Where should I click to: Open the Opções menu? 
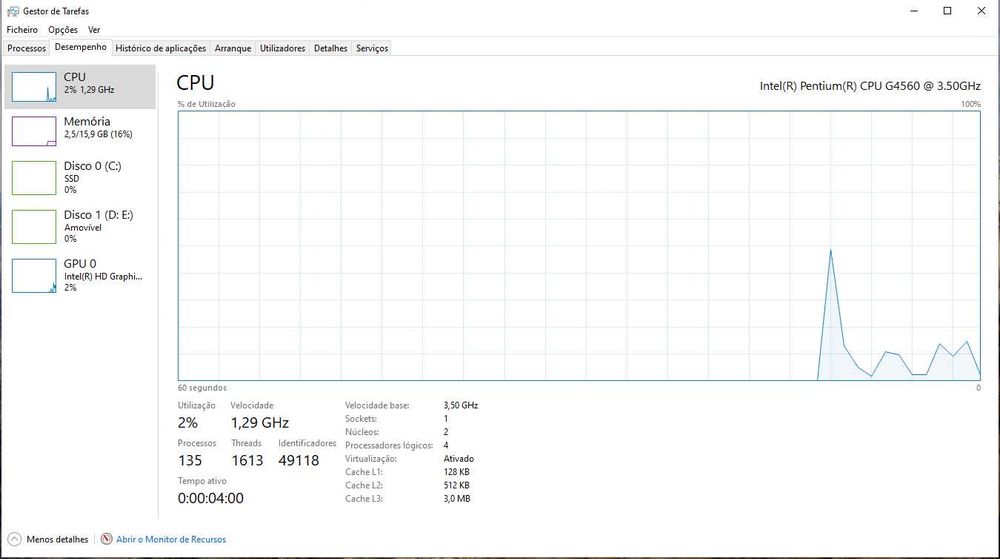coord(62,29)
